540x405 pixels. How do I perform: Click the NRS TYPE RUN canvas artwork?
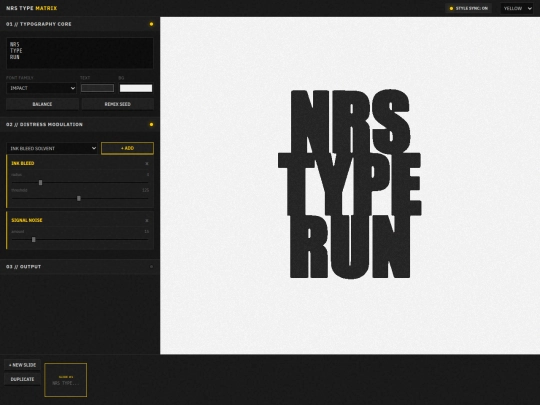pos(350,184)
